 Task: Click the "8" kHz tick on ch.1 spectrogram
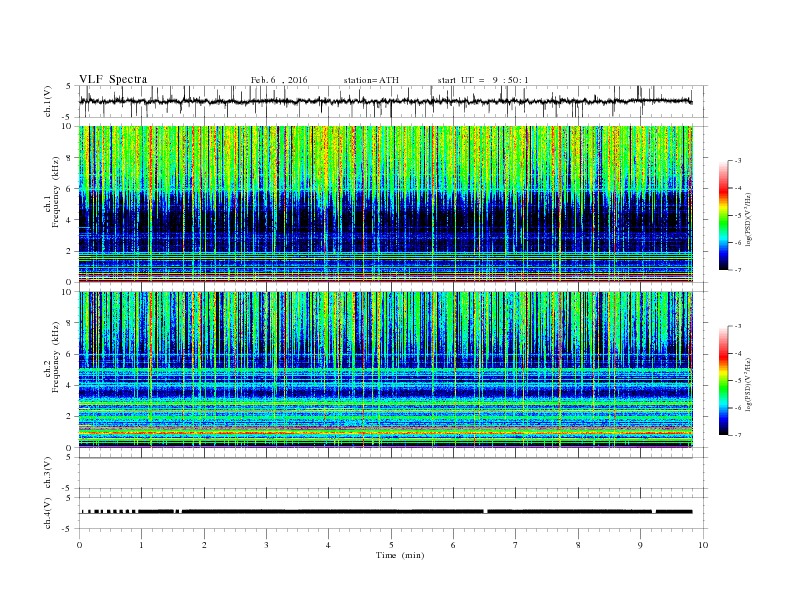69,158
